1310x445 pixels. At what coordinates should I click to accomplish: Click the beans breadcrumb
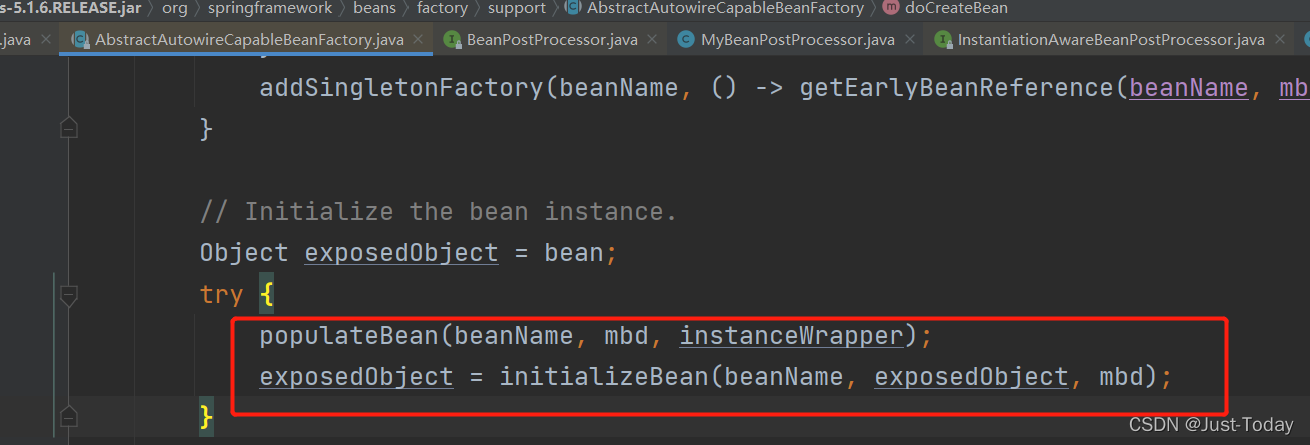click(374, 8)
